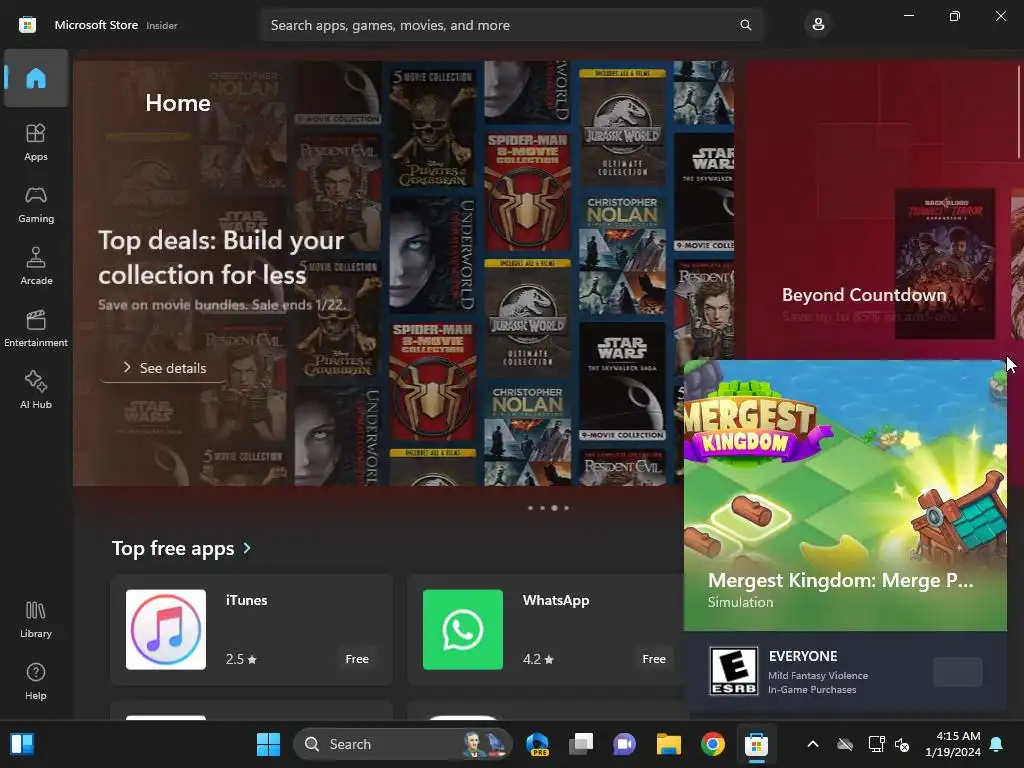Click the Simulation genre label
The height and width of the screenshot is (768, 1024).
click(x=741, y=602)
